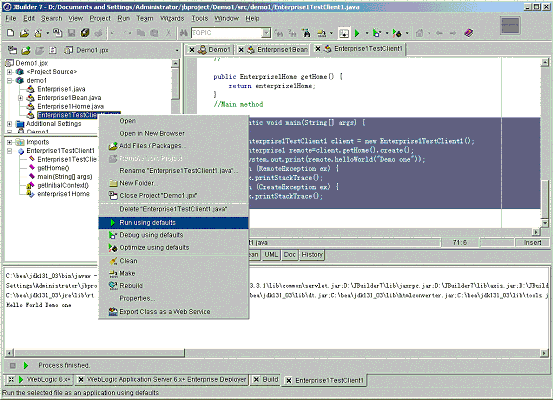Open the TOPIC search combo dropdown
The width and height of the screenshot is (553, 400).
[266, 33]
